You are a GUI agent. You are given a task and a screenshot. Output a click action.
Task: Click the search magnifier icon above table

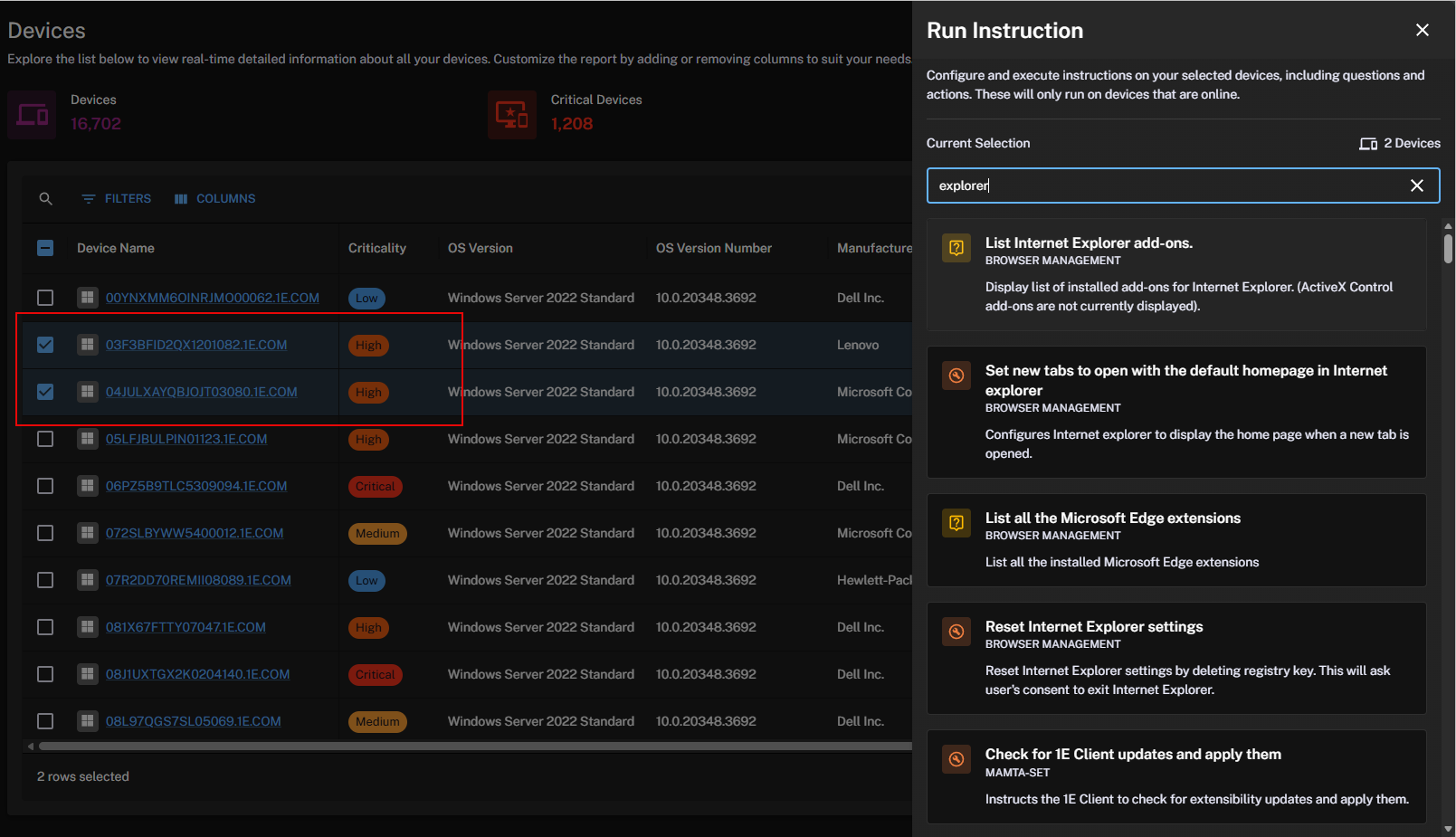[45, 199]
